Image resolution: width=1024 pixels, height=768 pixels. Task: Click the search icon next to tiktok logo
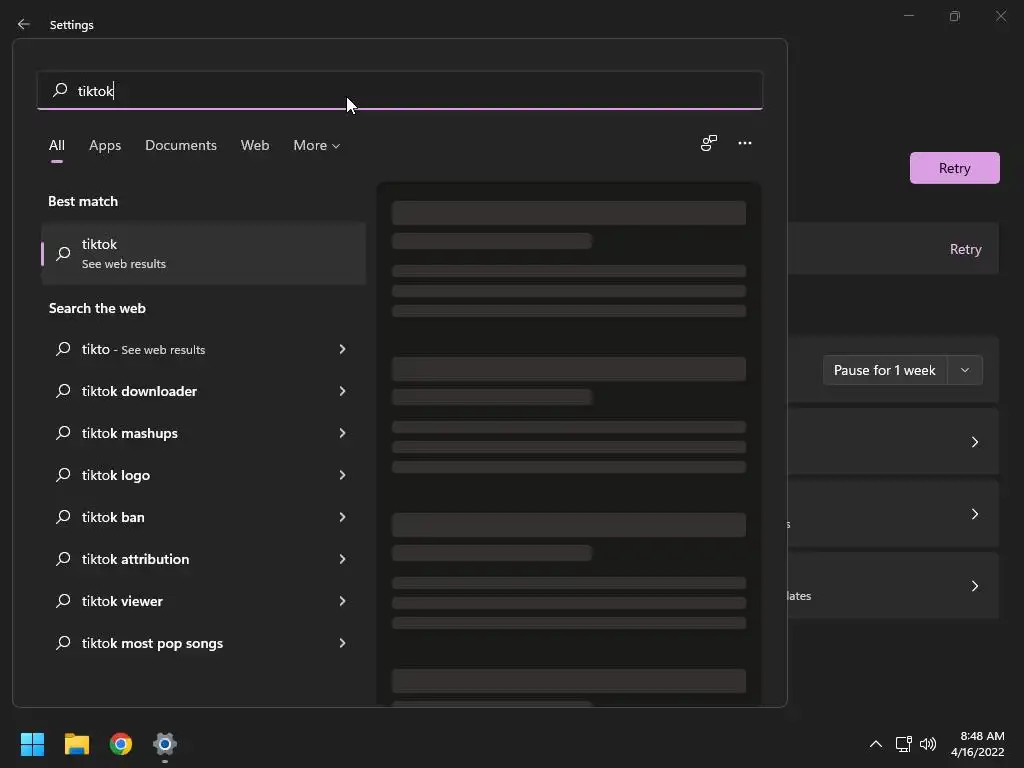pos(63,475)
